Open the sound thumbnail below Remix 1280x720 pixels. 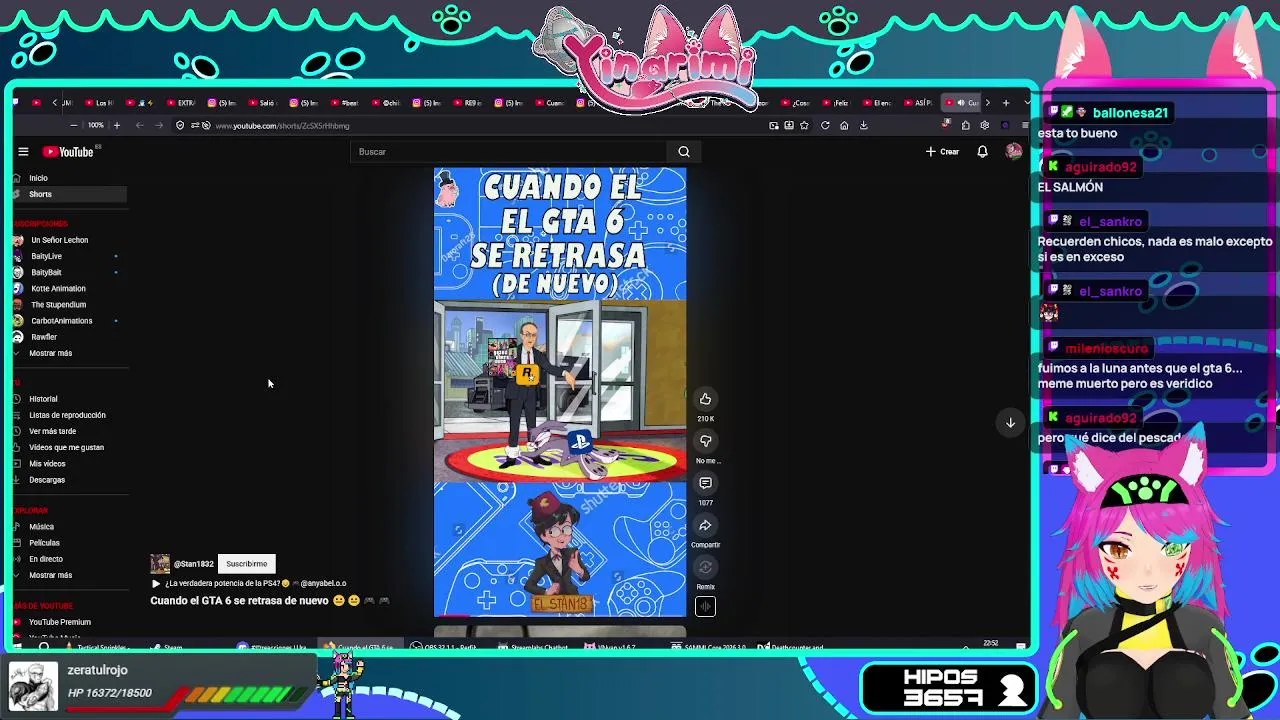click(705, 606)
